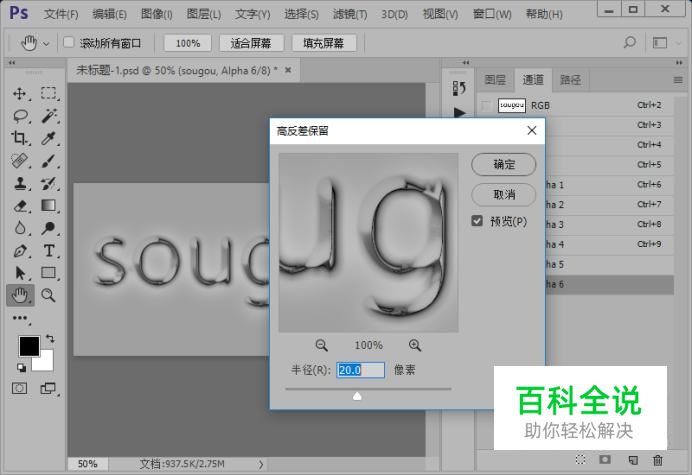Screen dimensions: 692x475
Task: Open the Channels panel menu
Action: click(678, 80)
